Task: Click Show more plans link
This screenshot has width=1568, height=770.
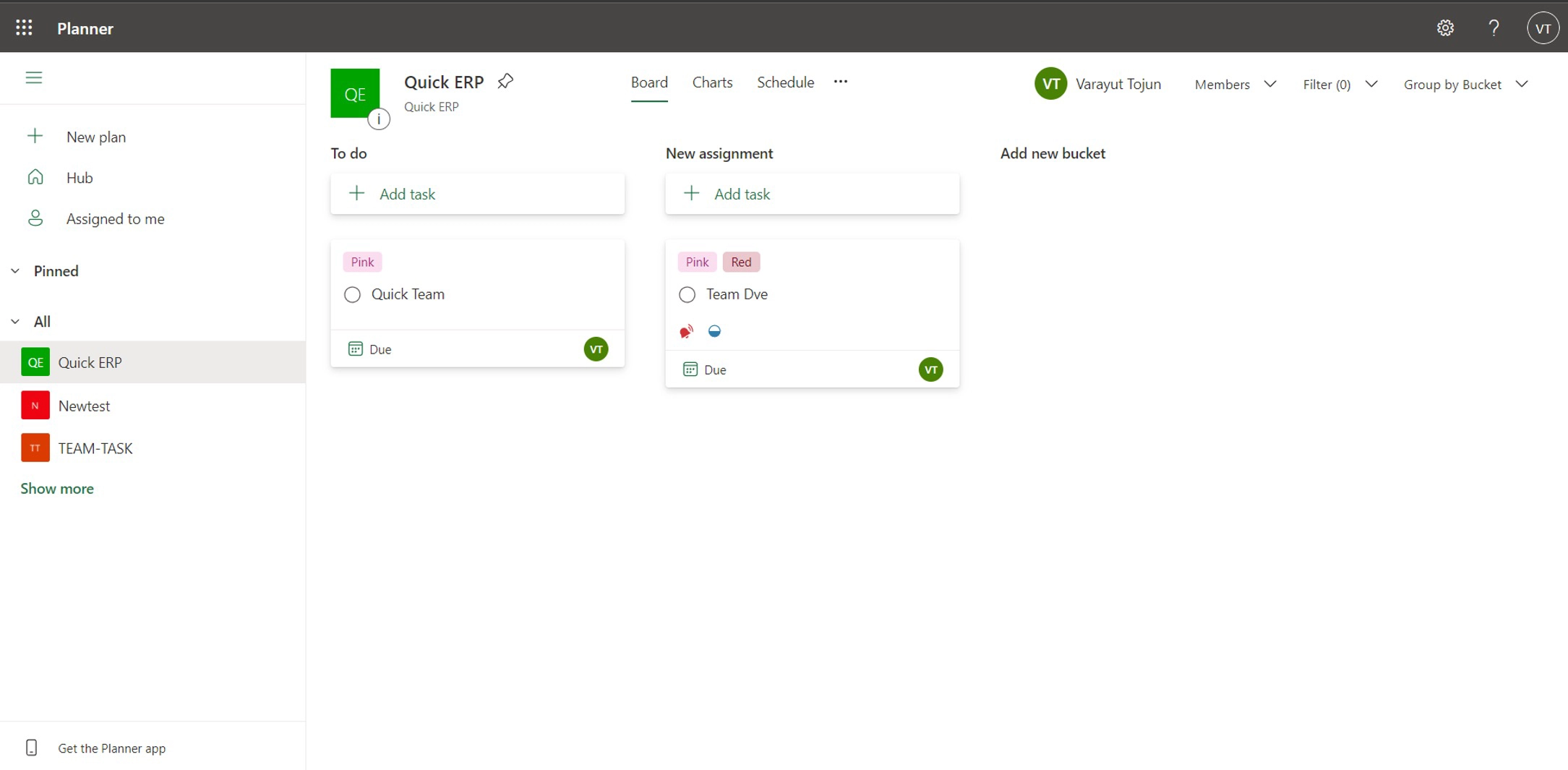Action: (x=57, y=489)
